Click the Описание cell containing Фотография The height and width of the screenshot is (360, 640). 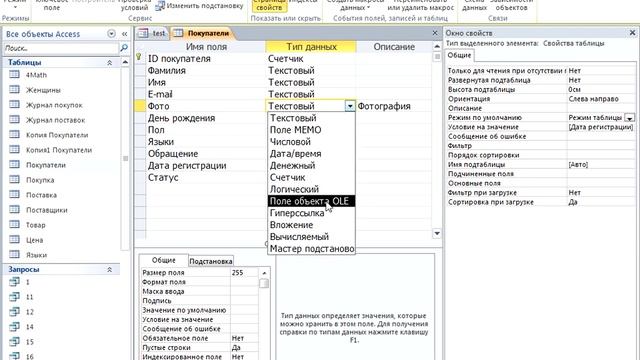pos(393,106)
